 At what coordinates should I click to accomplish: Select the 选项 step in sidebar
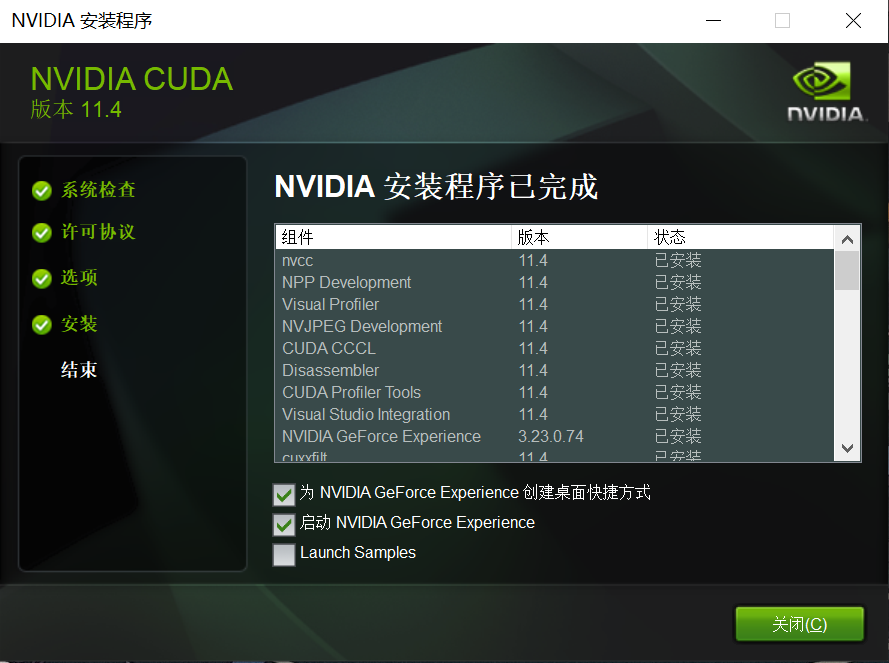coord(79,278)
